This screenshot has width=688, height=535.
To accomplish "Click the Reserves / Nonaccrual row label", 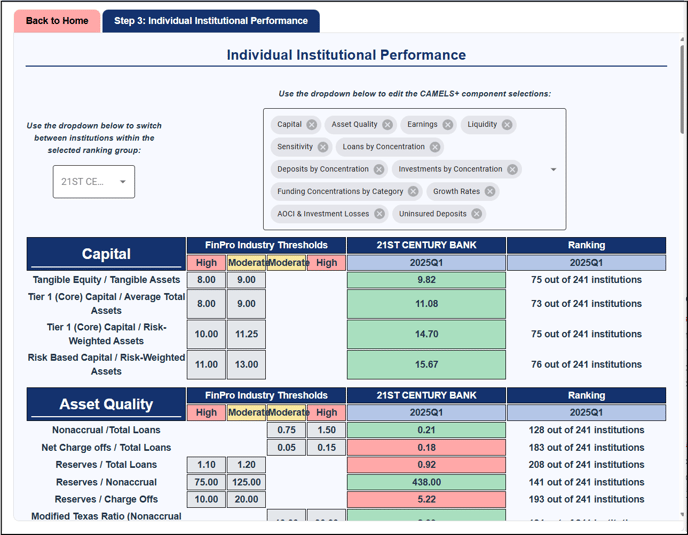I will [106, 482].
